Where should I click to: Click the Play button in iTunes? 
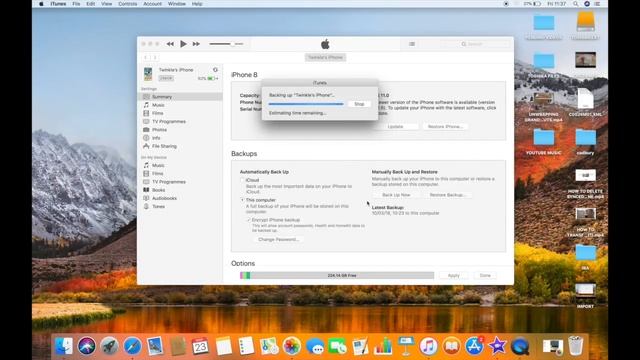click(x=183, y=44)
